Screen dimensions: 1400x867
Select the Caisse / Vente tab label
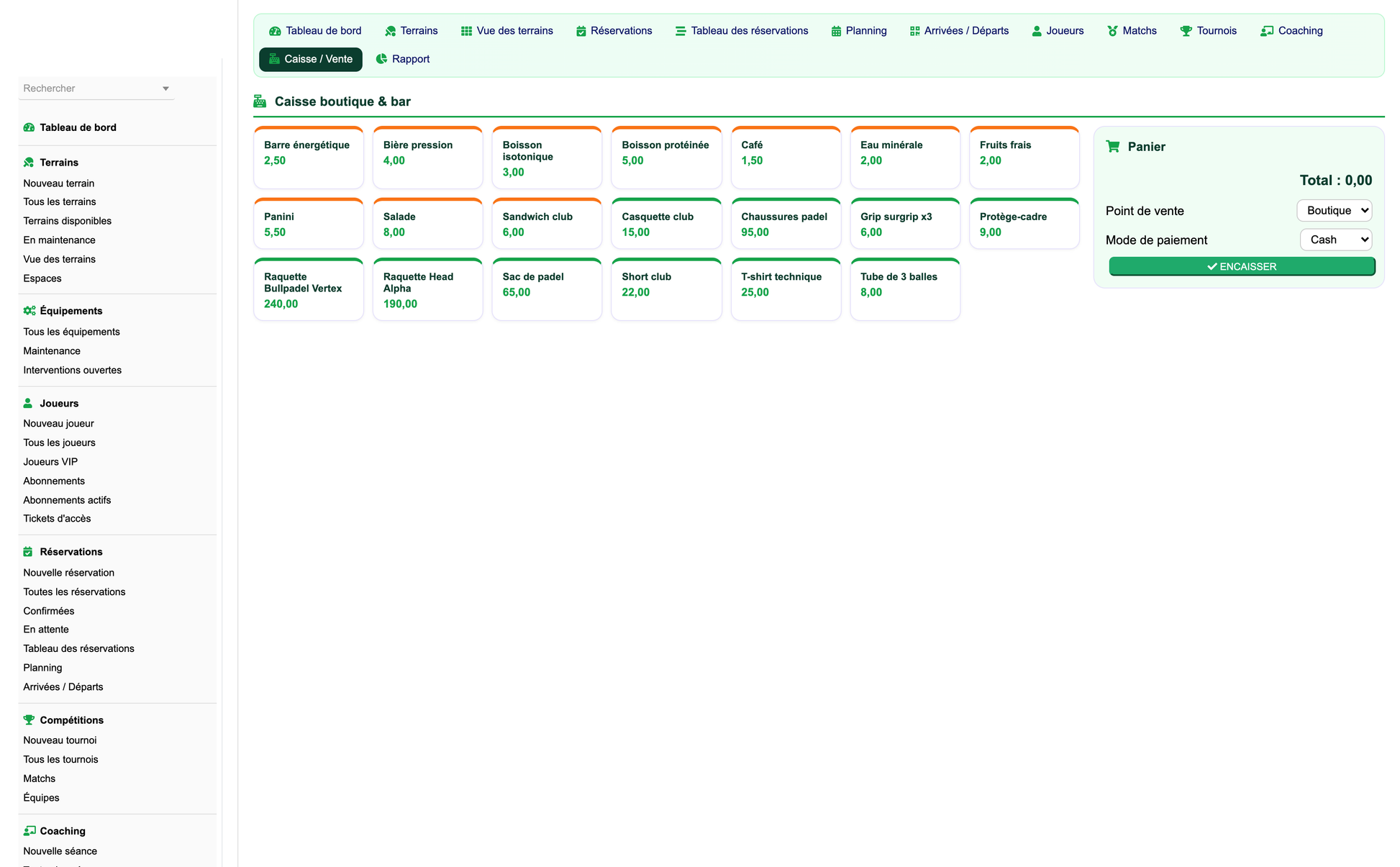point(319,59)
